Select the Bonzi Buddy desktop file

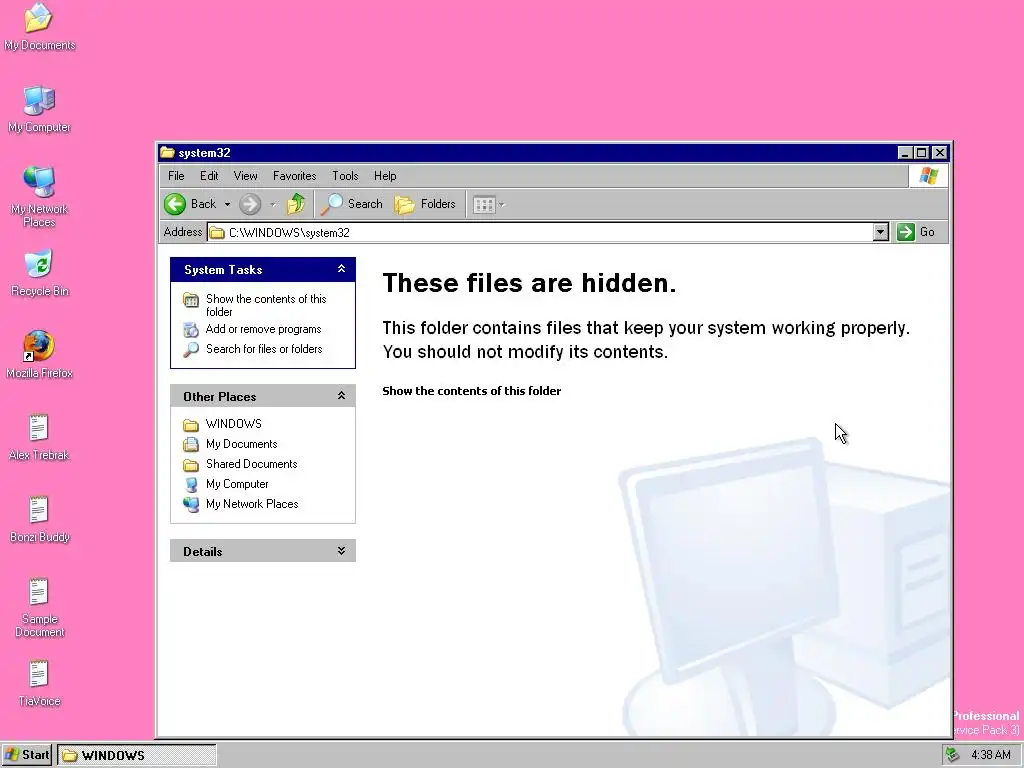[x=39, y=520]
